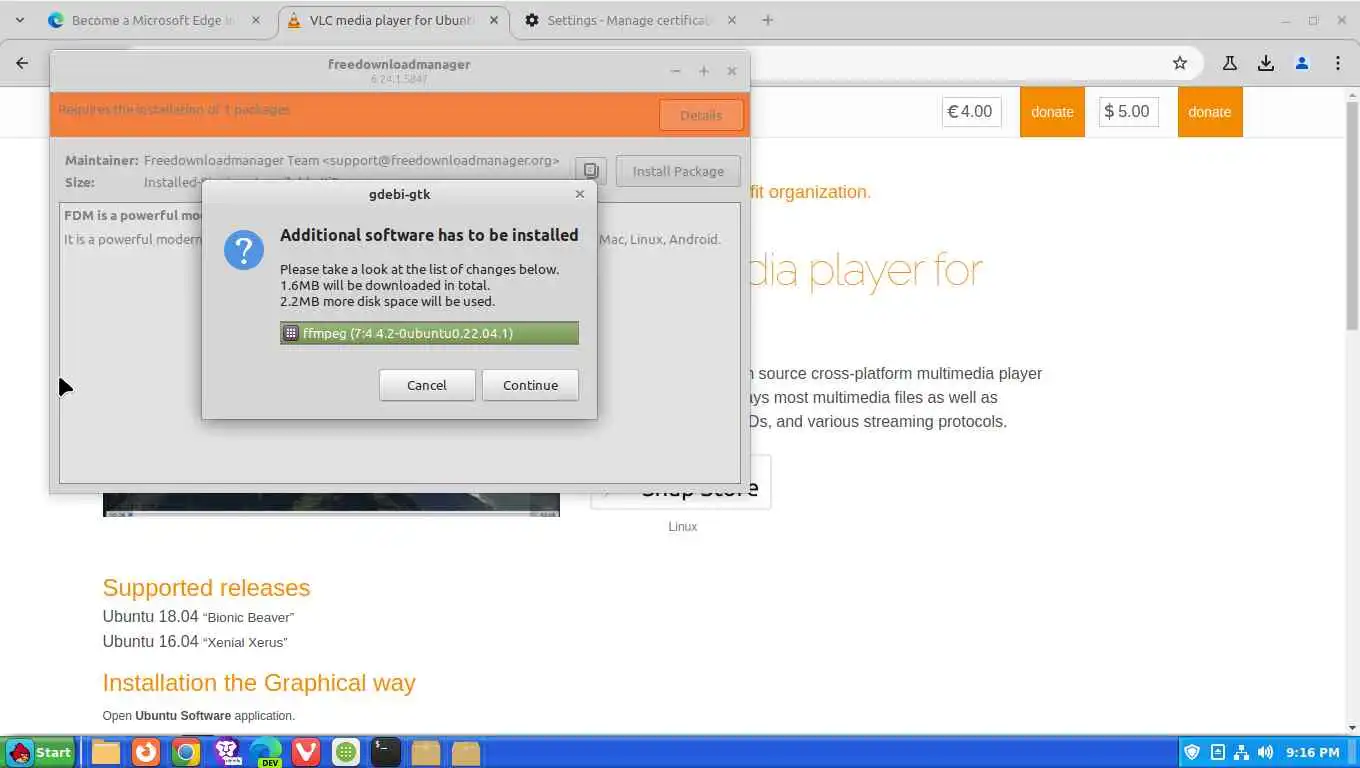Close the VLC media player tab
The image size is (1360, 768).
pos(493,20)
